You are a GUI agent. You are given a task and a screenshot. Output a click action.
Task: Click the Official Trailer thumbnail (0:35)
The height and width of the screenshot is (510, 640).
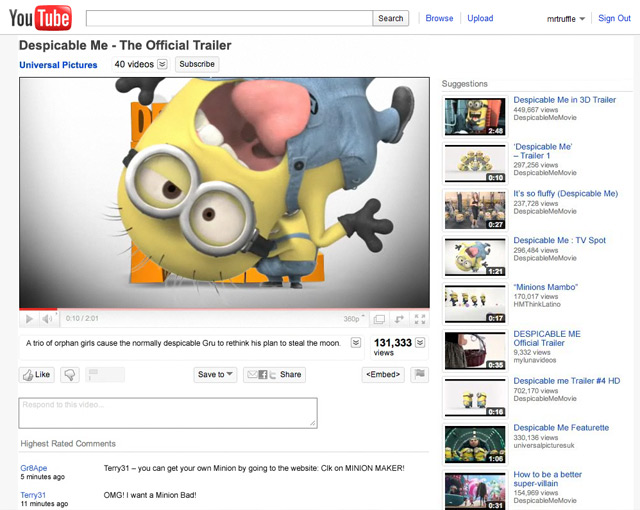475,351
